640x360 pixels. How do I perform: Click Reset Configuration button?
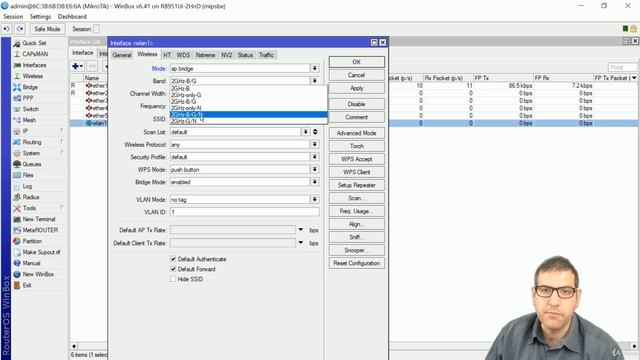356,263
